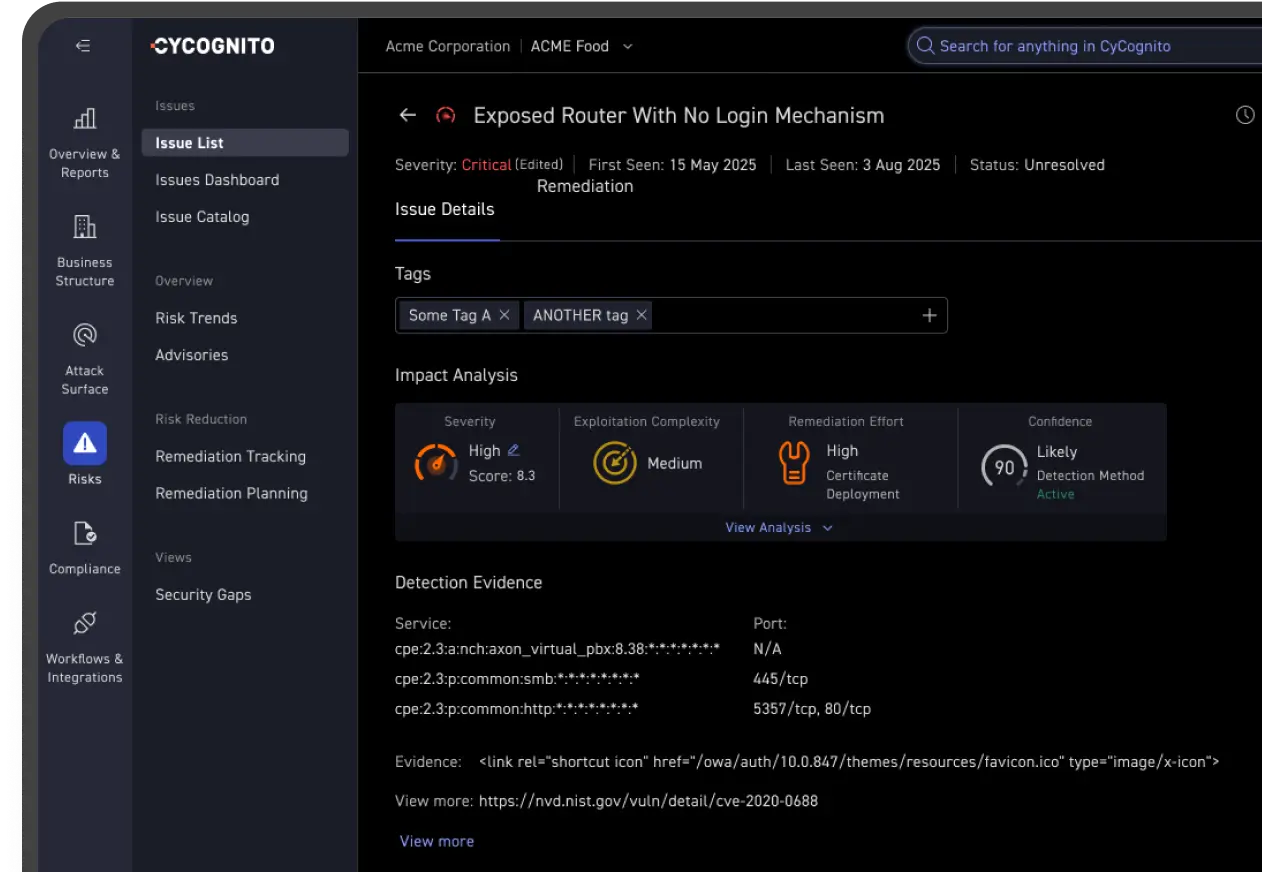1262x872 pixels.
Task: Remove the 'ANOTHER tag' tag
Action: pos(642,315)
